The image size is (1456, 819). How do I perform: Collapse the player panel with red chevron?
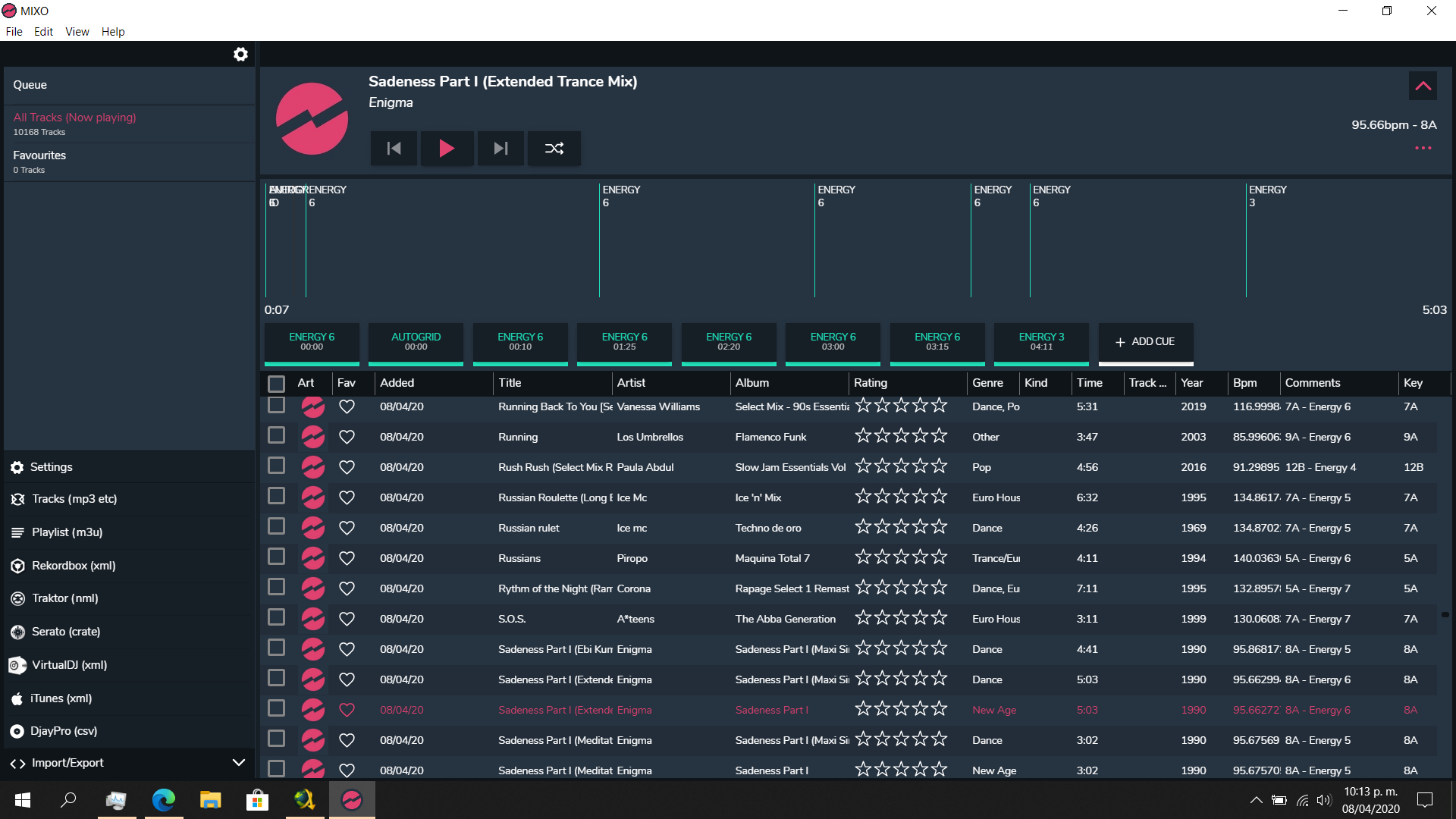[1423, 86]
